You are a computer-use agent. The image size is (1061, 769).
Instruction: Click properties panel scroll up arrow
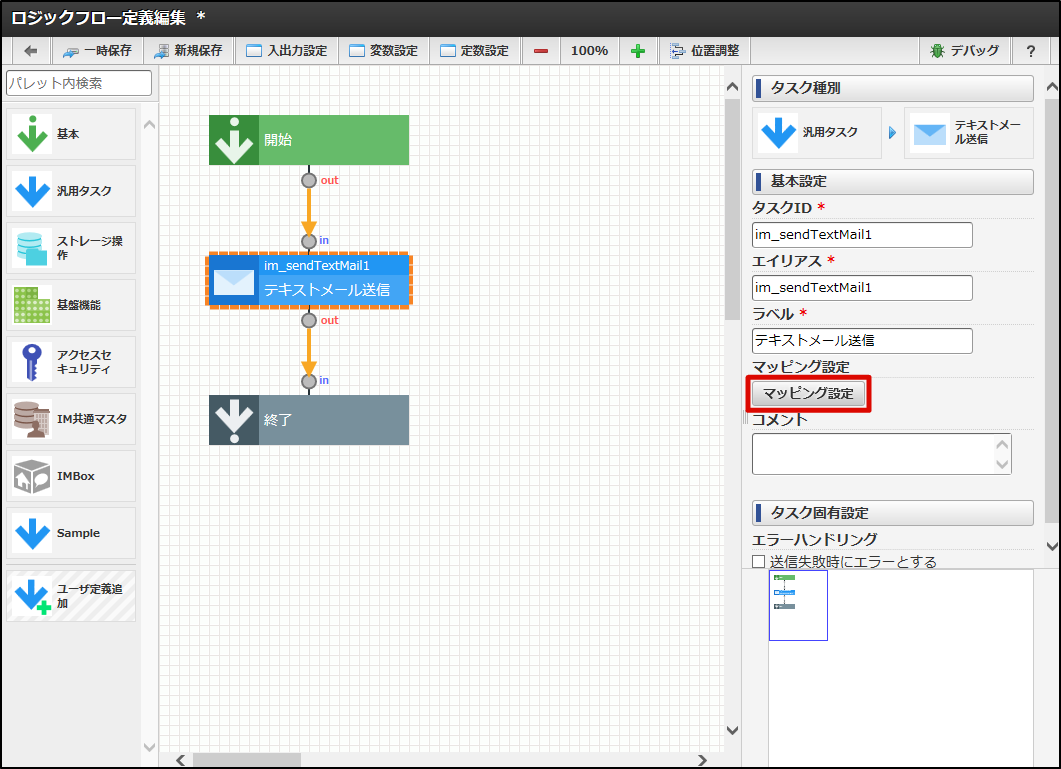(x=1052, y=87)
